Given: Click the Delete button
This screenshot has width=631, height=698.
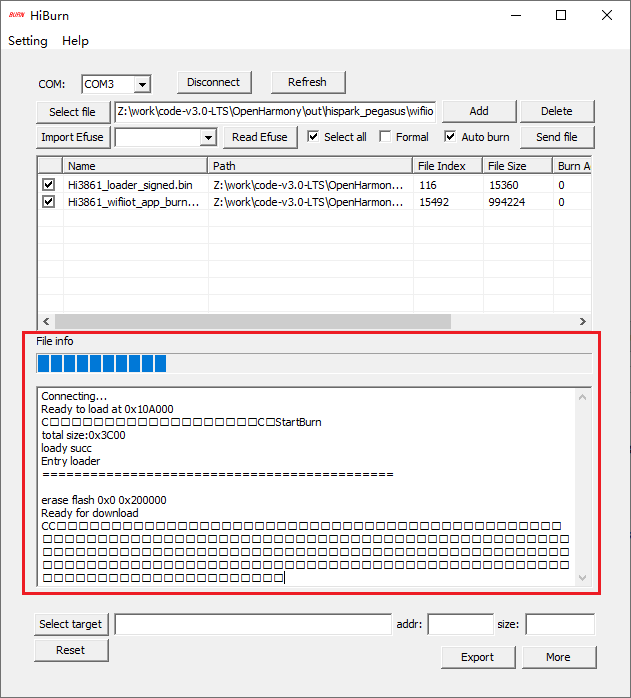Looking at the screenshot, I should pyautogui.click(x=557, y=111).
